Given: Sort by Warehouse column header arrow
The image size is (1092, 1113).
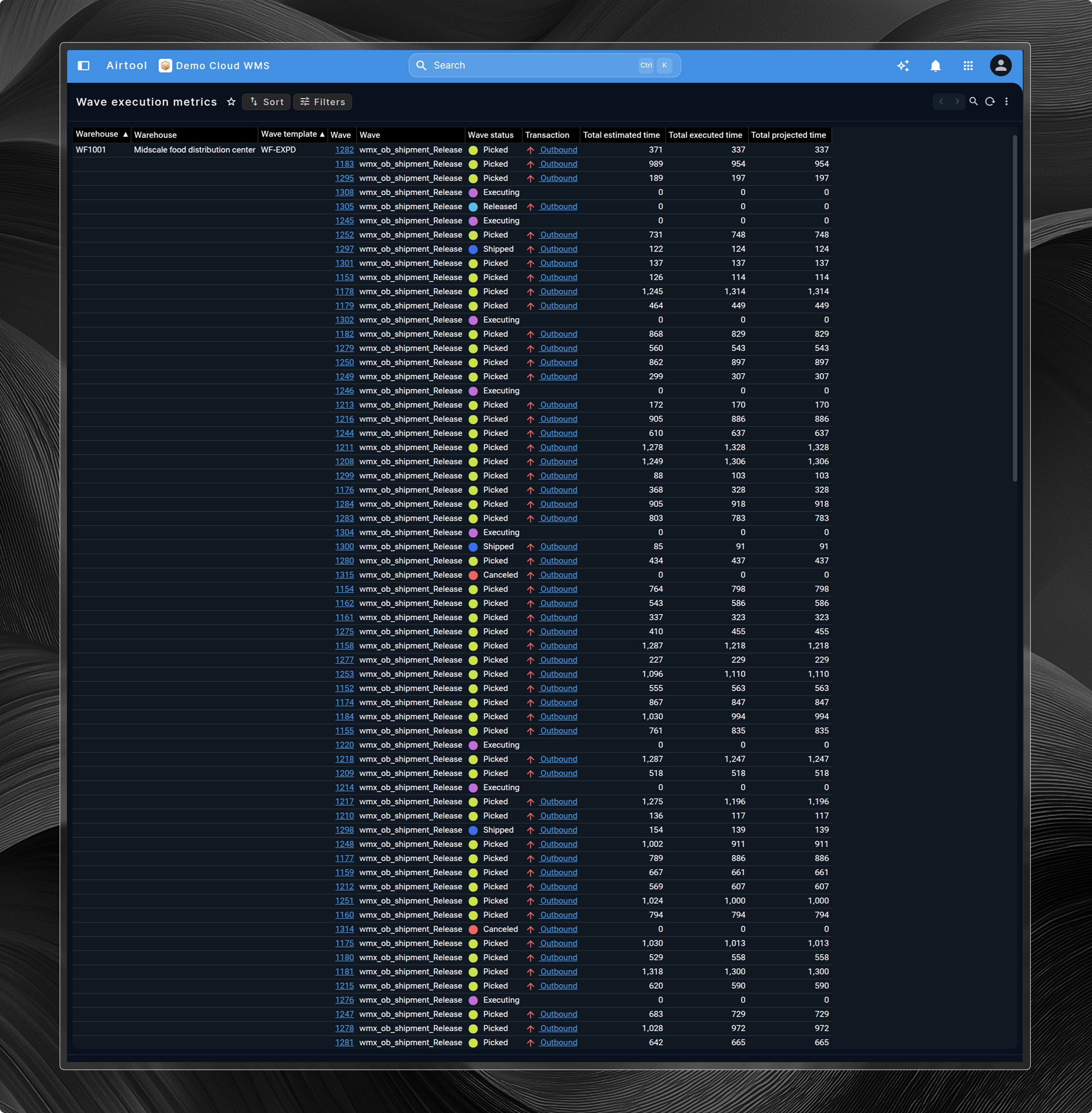Looking at the screenshot, I should 125,134.
